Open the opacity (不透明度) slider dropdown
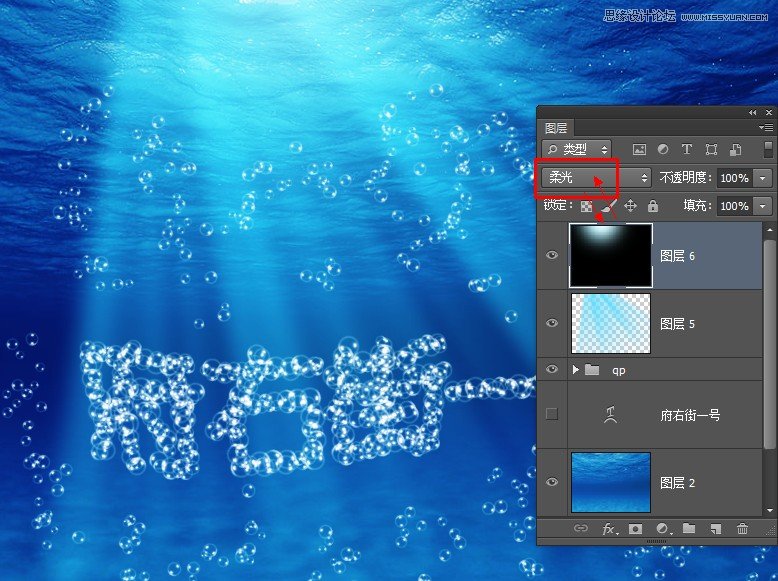Image resolution: width=778 pixels, height=581 pixels. [763, 178]
